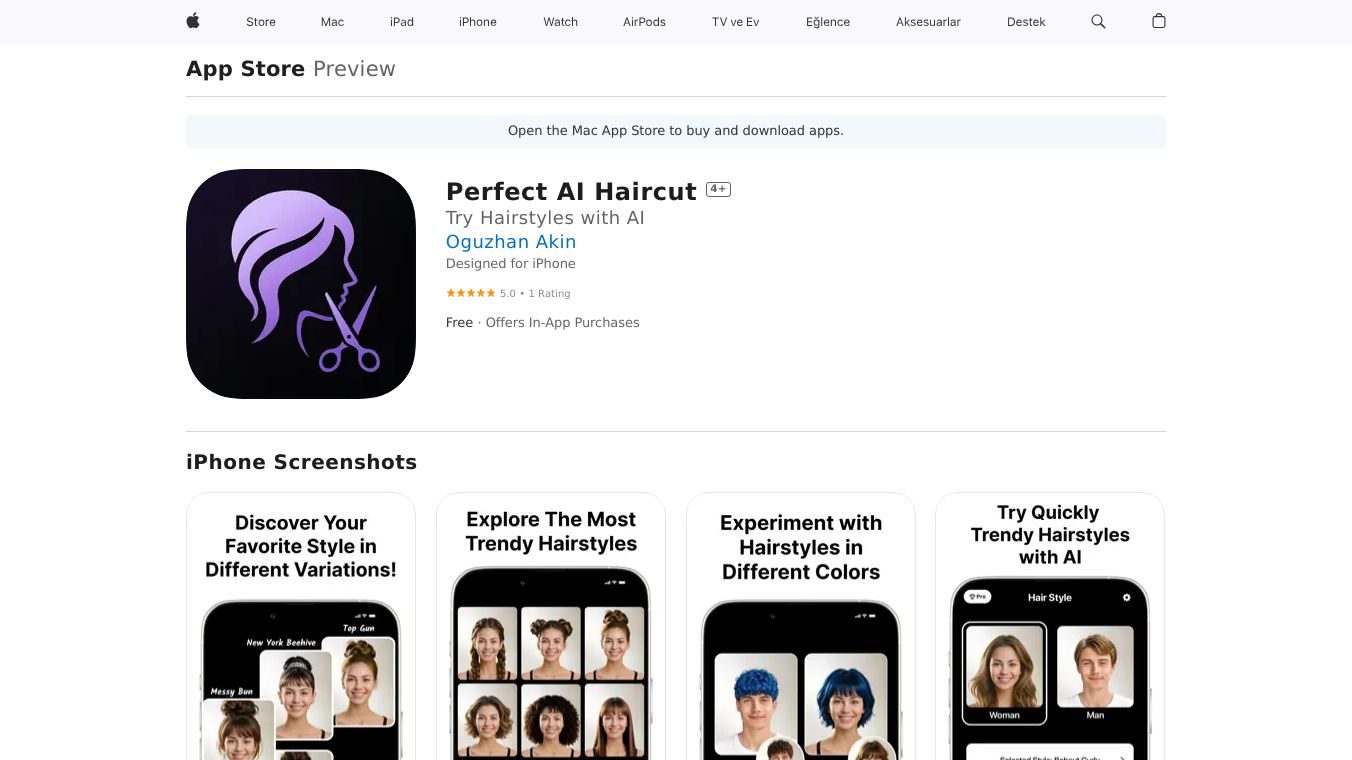Click the Apple logo icon
Viewport: 1352px width, 760px height.
point(193,21)
